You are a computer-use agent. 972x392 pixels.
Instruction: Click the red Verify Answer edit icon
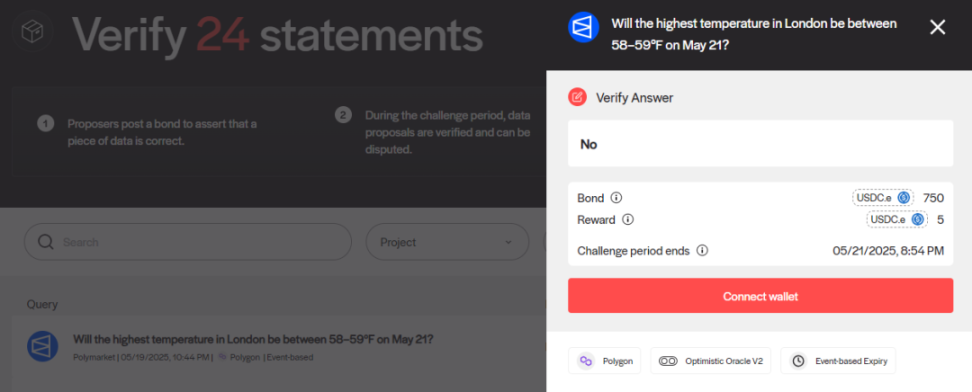coord(577,97)
